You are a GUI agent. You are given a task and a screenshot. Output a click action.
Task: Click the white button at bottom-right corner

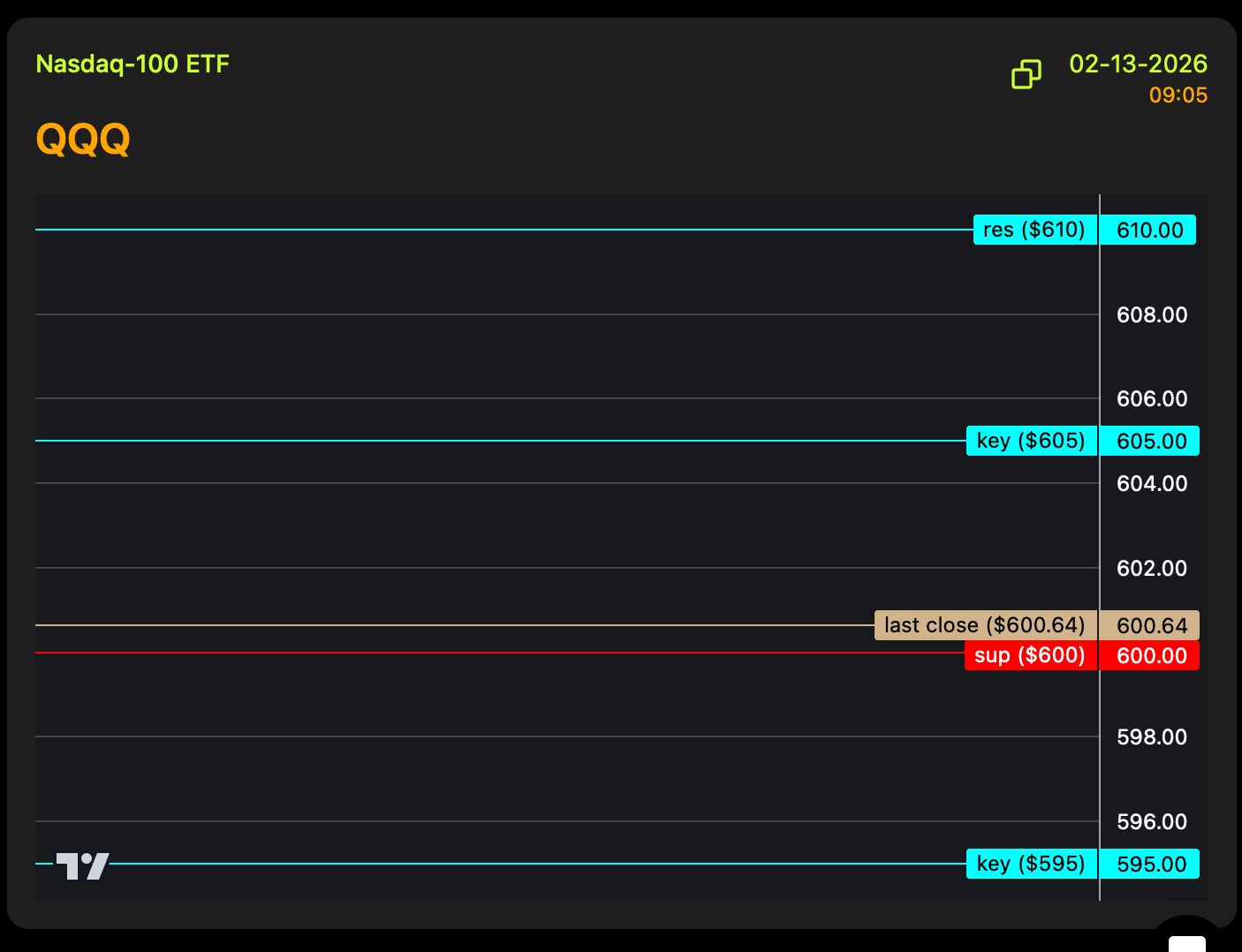pos(1186,941)
